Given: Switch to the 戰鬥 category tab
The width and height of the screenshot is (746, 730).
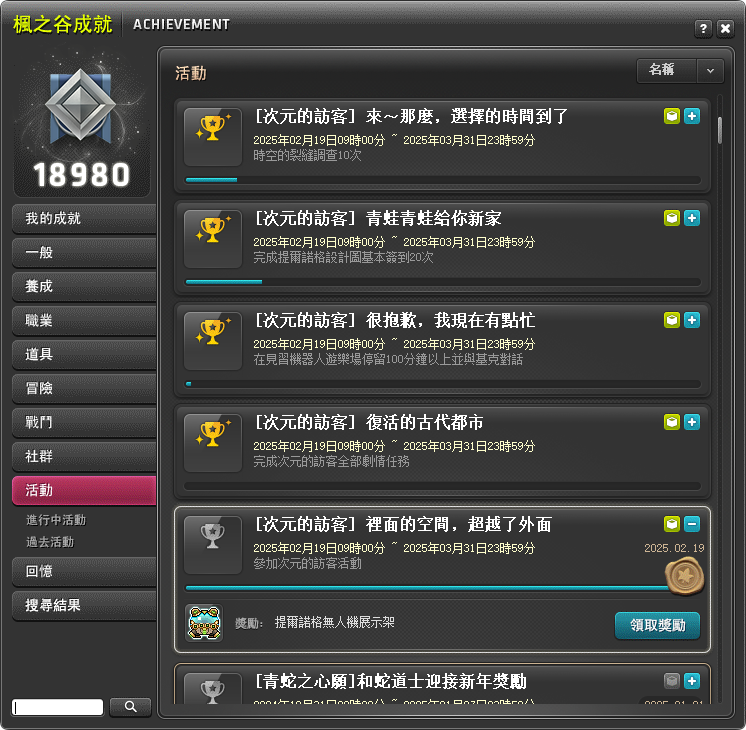Looking at the screenshot, I should click(84, 423).
